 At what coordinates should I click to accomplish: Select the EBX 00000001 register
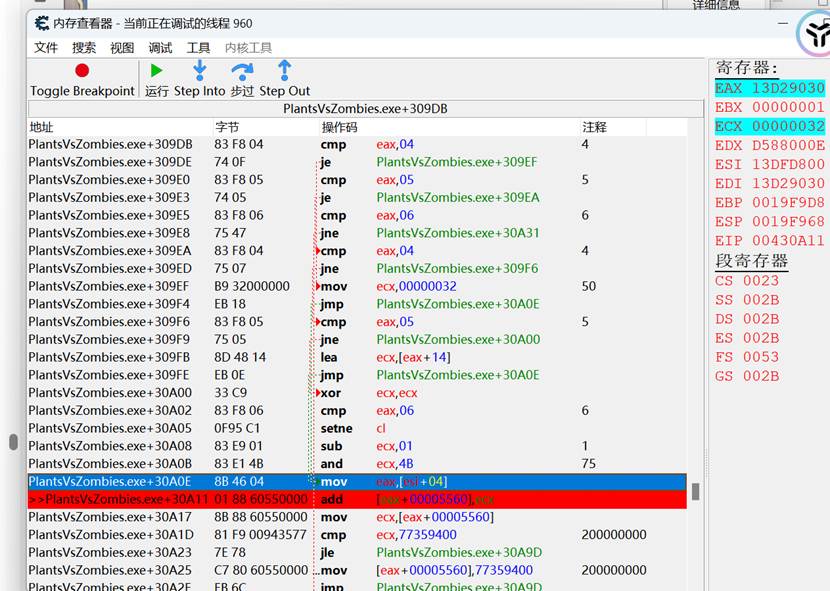tap(770, 107)
